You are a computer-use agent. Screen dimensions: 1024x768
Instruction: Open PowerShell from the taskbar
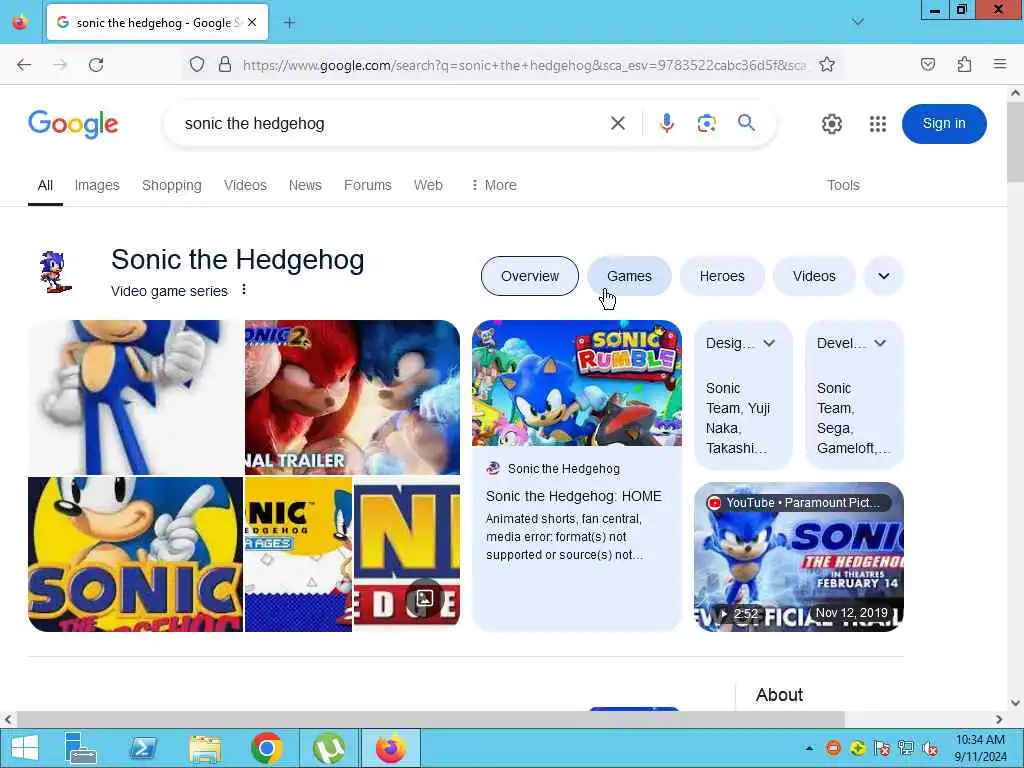pyautogui.click(x=143, y=748)
